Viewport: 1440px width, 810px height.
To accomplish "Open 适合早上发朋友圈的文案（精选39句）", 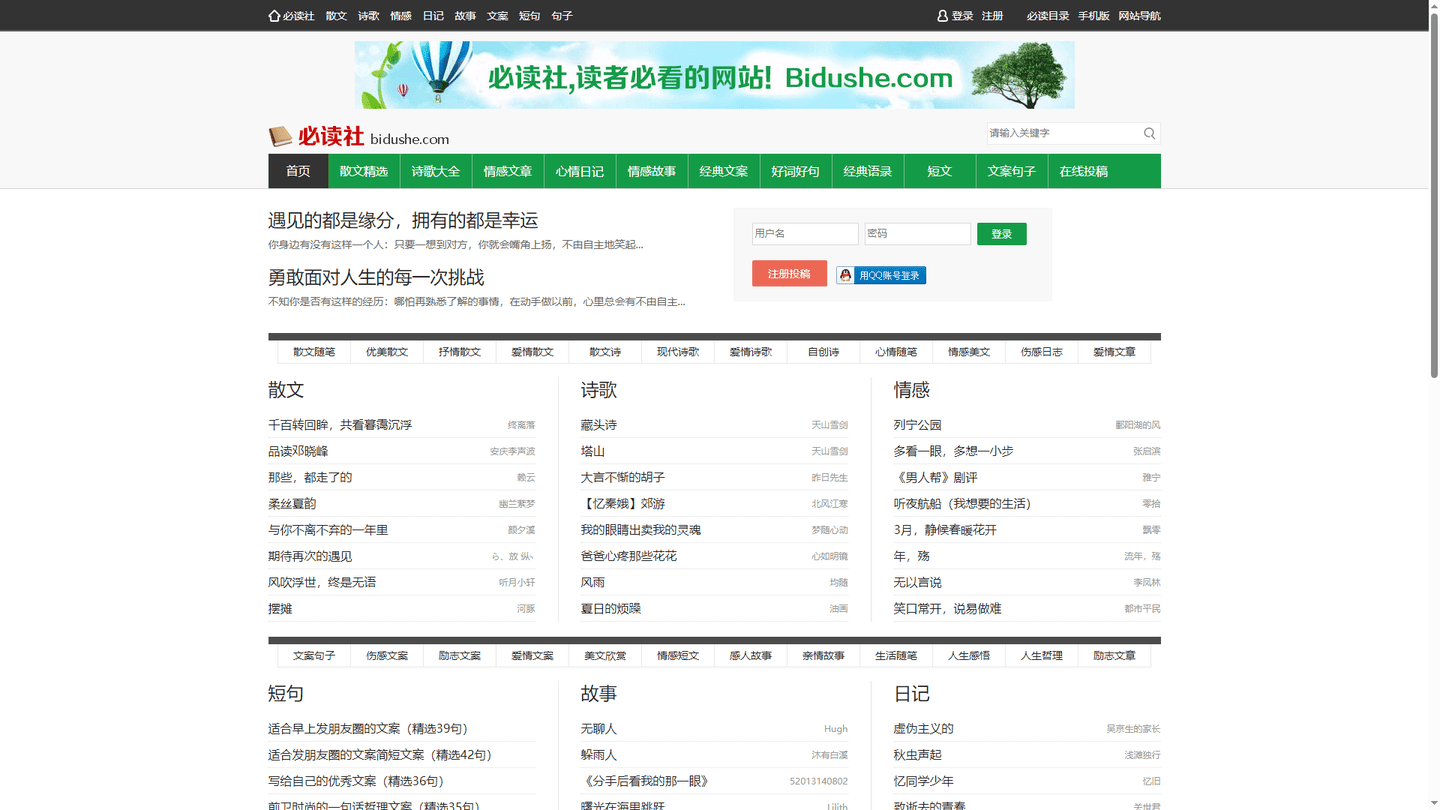I will [x=368, y=729].
